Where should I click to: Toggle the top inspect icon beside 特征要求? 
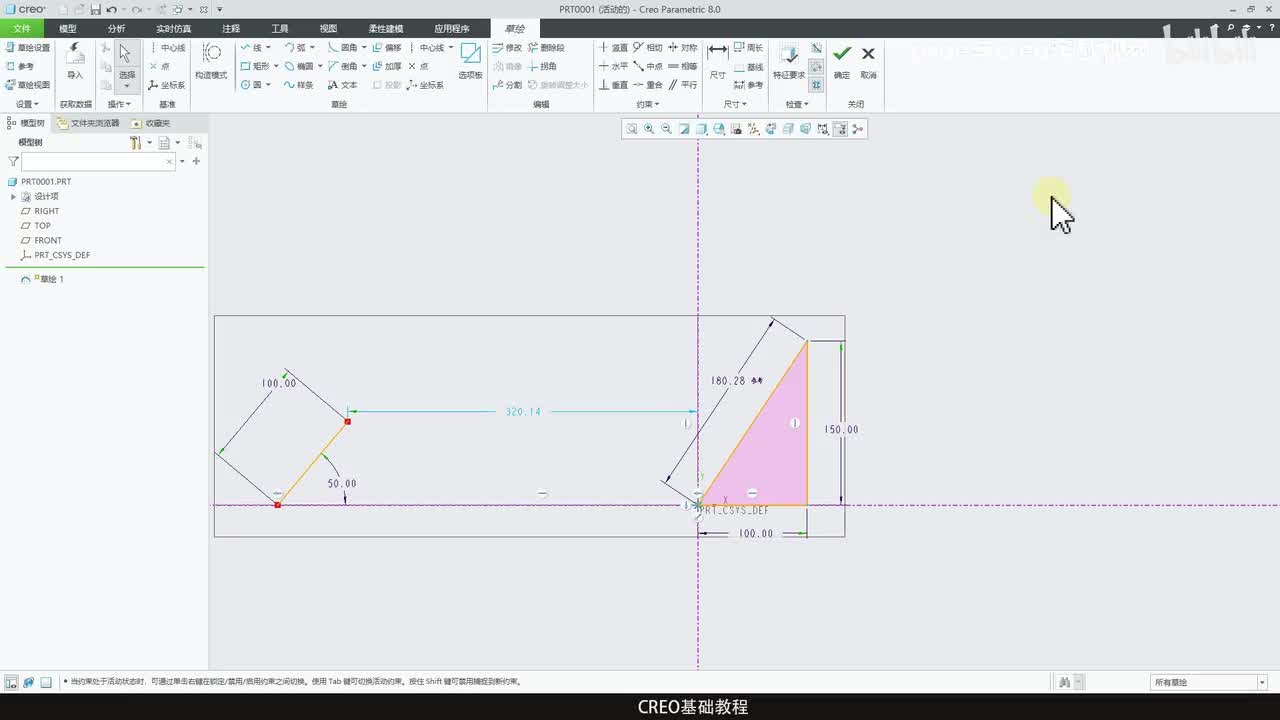coord(817,48)
